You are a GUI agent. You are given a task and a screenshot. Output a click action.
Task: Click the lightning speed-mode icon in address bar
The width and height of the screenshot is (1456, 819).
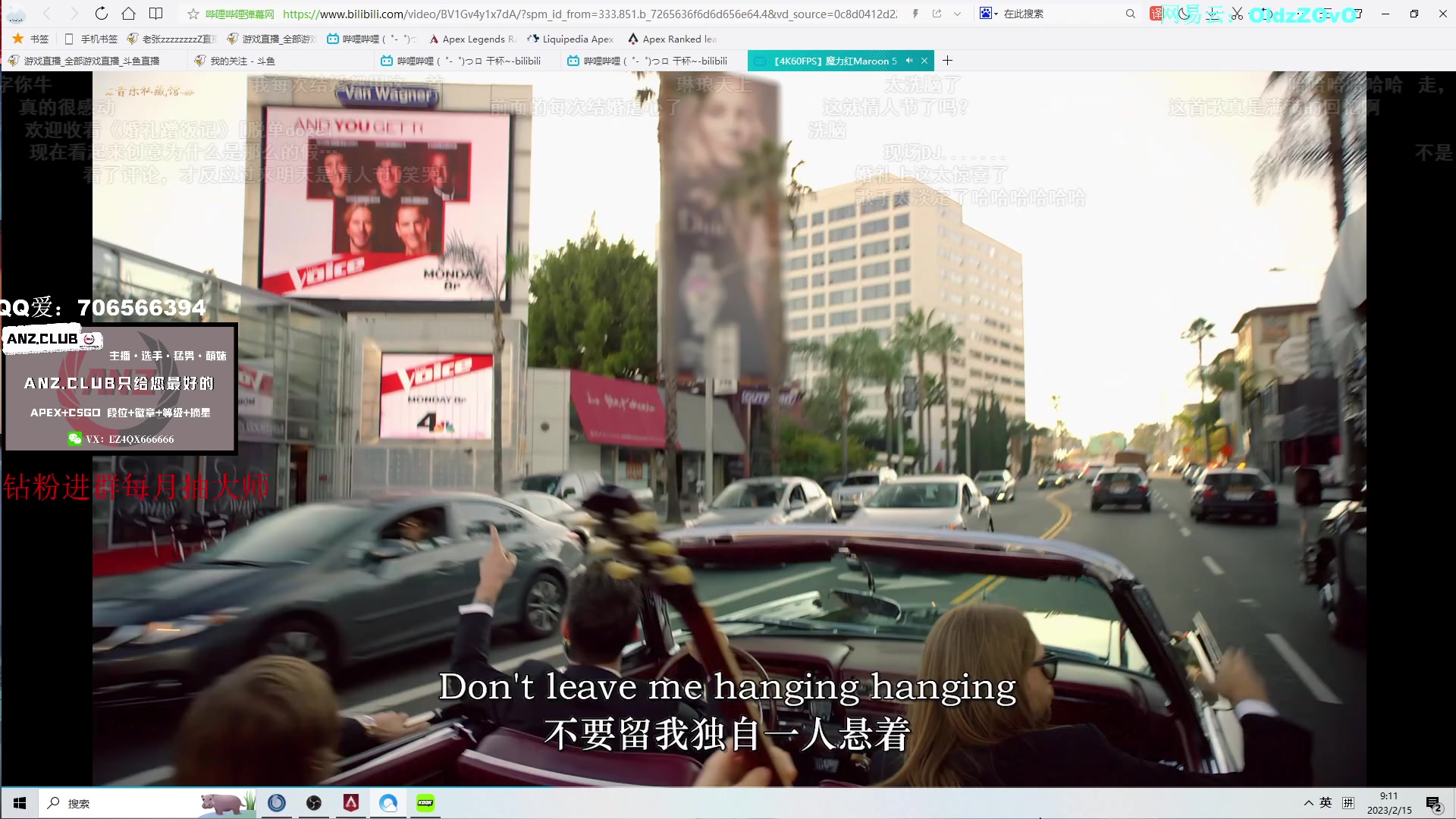click(x=915, y=14)
